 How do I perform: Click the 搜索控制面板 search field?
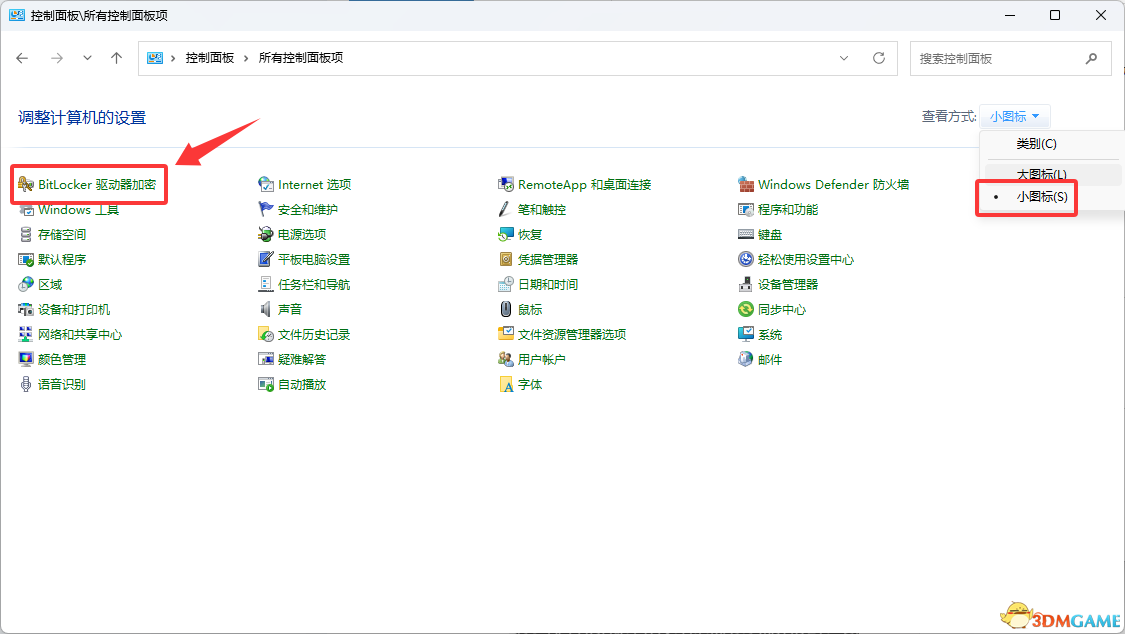pyautogui.click(x=998, y=58)
